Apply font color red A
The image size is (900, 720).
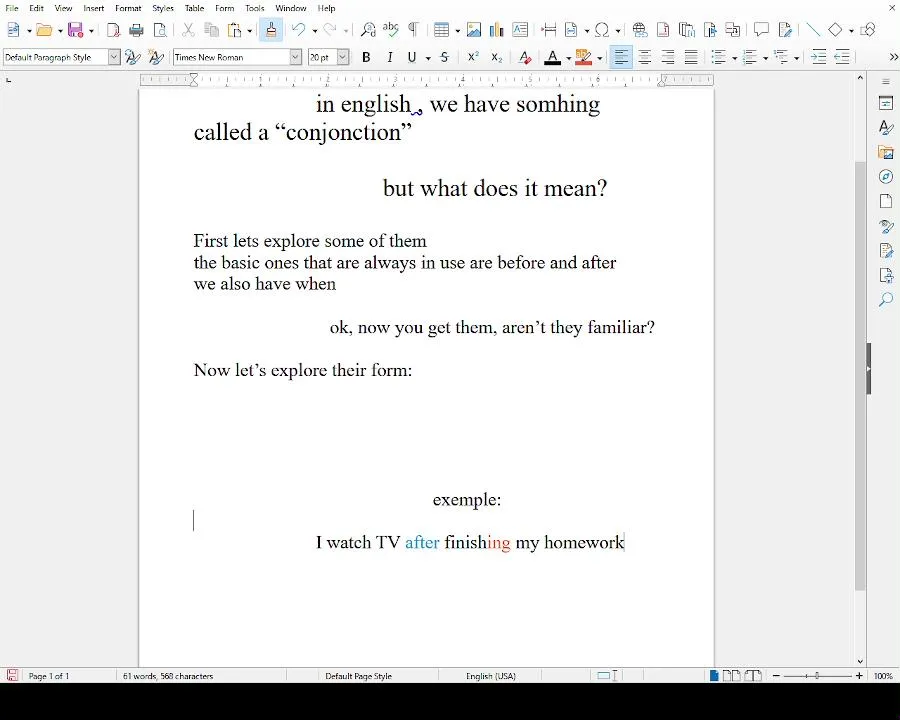coord(552,57)
